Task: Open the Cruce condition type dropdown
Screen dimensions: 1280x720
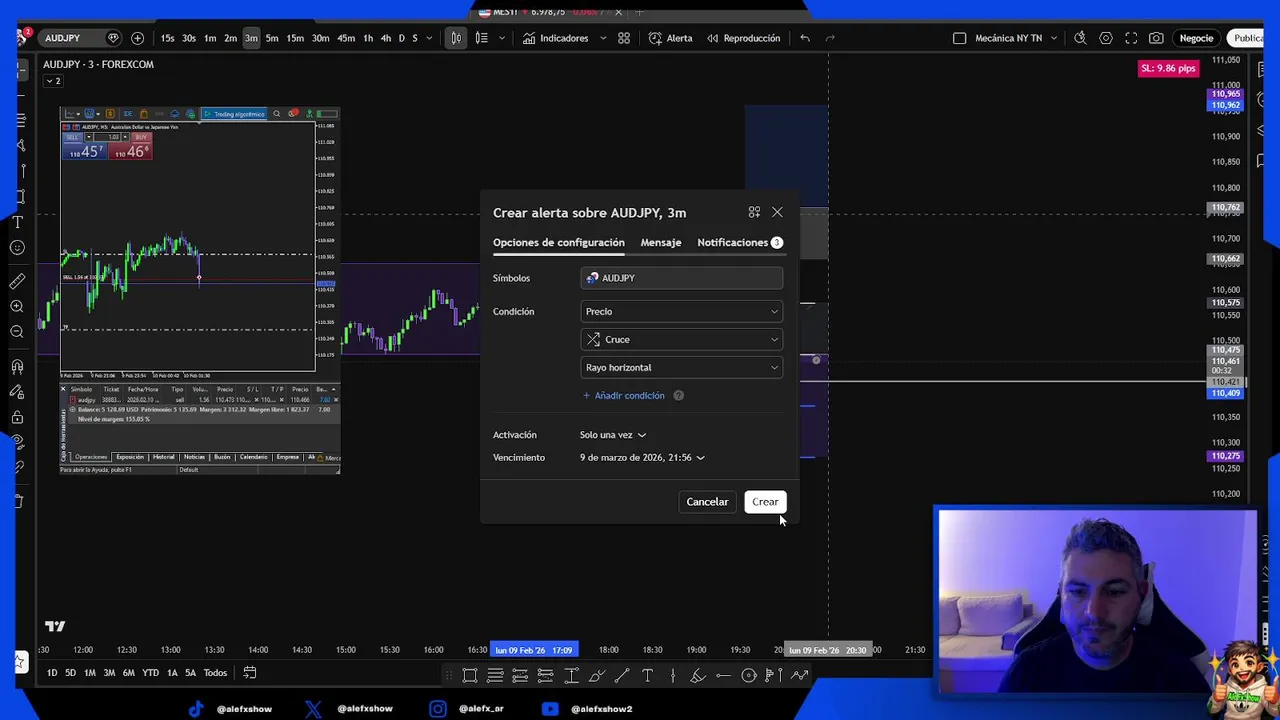Action: pyautogui.click(x=682, y=339)
